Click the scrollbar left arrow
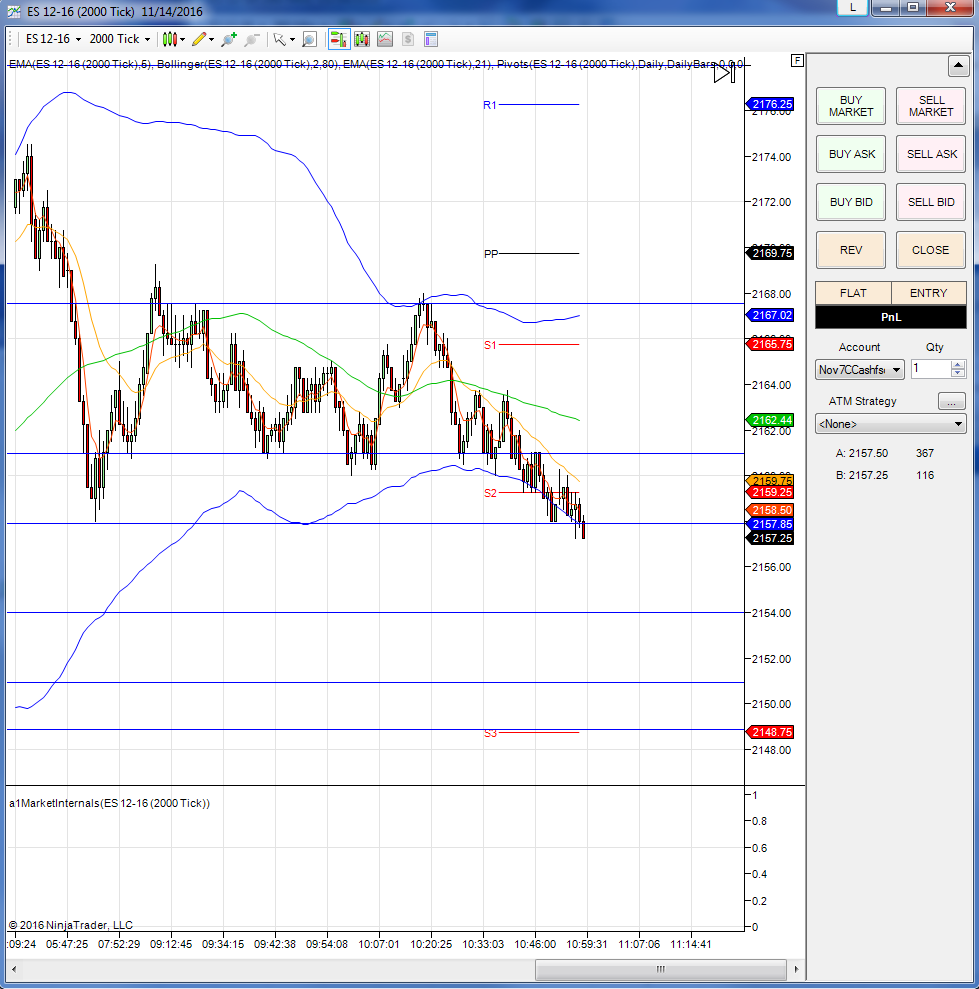979x989 pixels. 13,969
